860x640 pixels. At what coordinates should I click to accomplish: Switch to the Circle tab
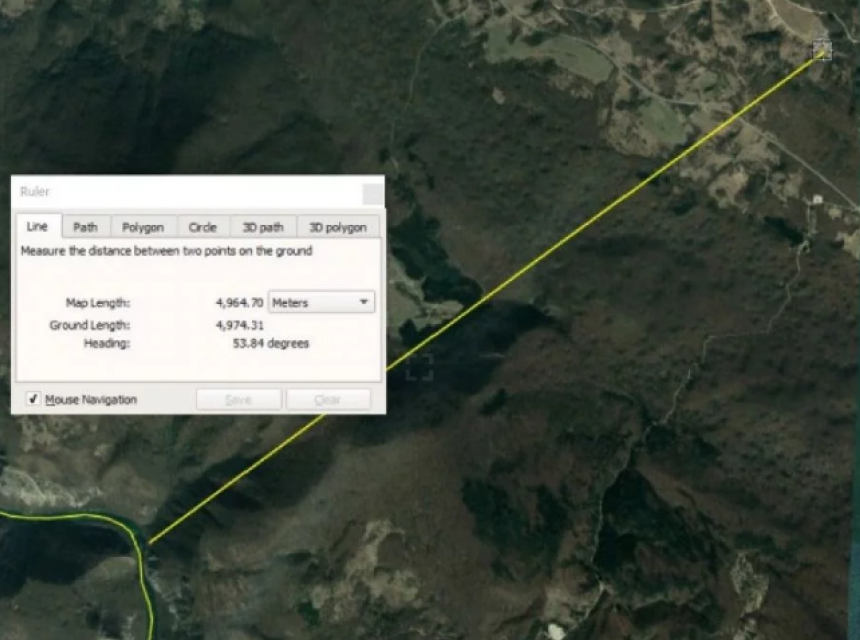pos(202,227)
